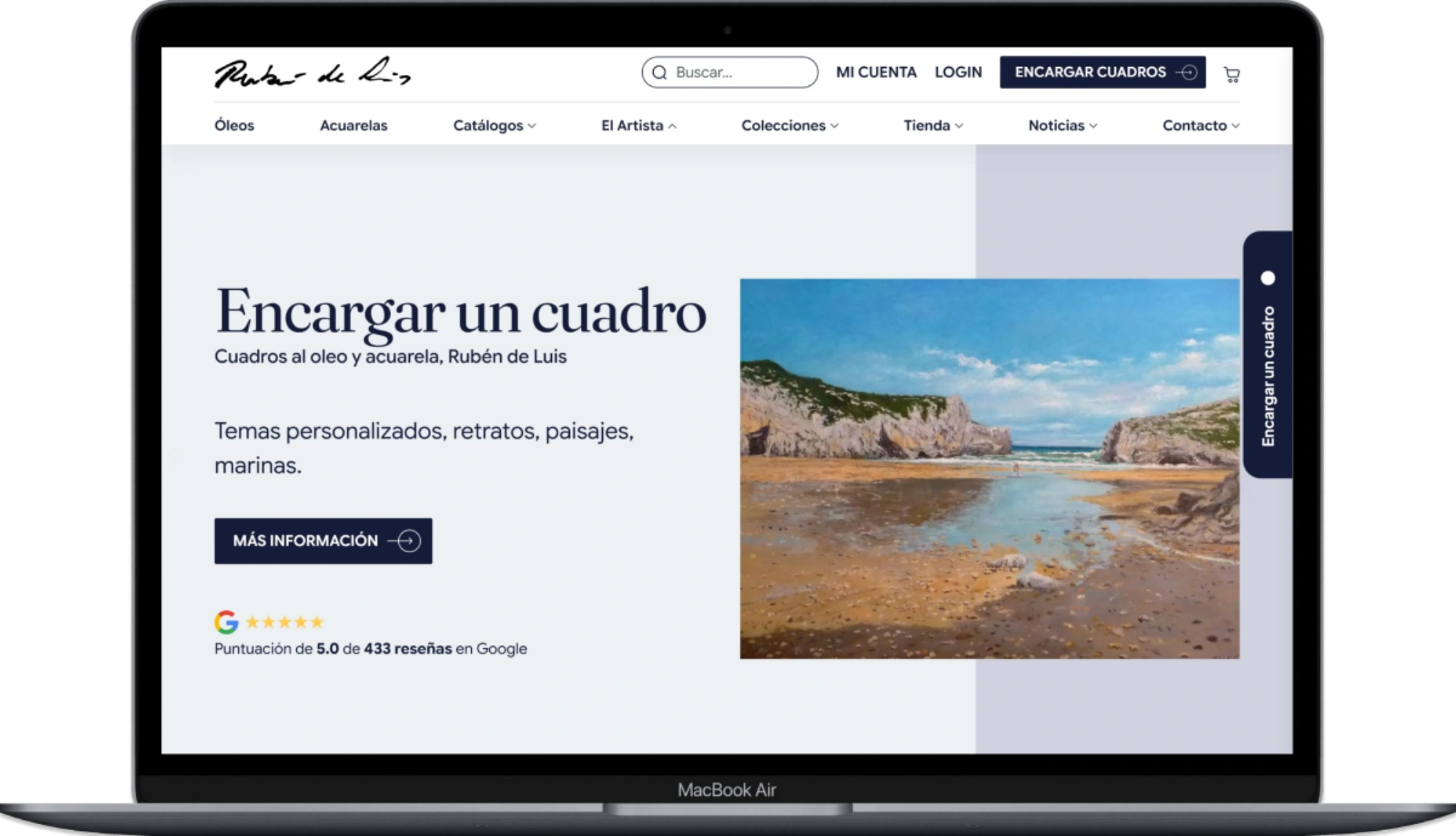Expand the Colecciones dropdown

790,125
